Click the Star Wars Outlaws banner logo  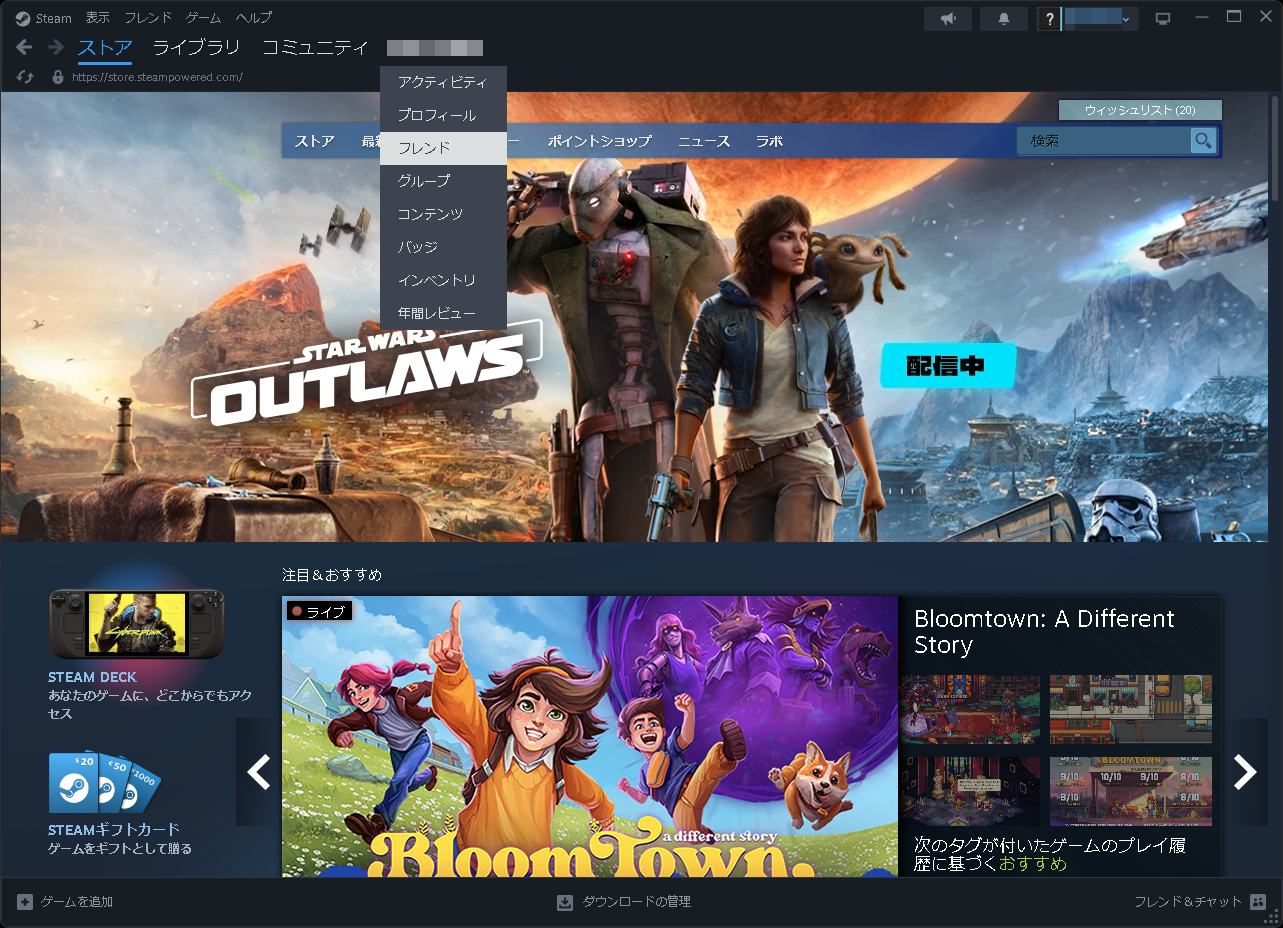click(366, 373)
